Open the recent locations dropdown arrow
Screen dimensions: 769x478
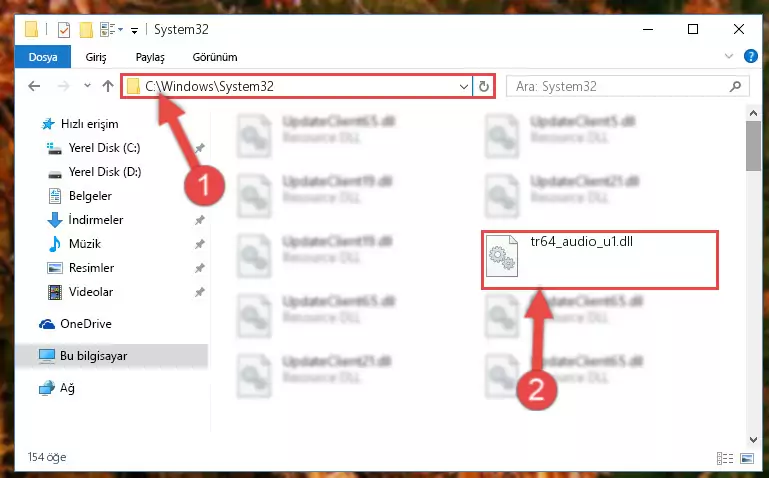[87, 86]
